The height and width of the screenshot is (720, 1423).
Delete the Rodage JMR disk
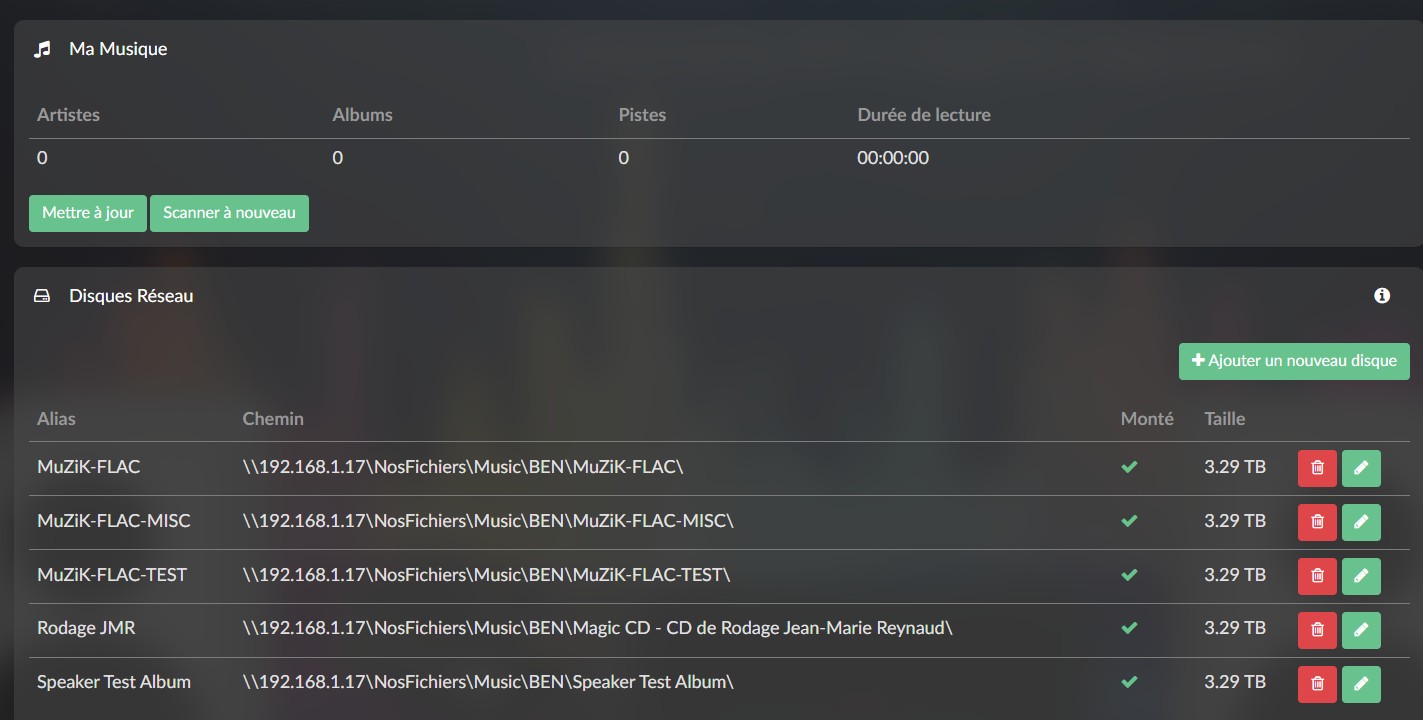[x=1317, y=630]
